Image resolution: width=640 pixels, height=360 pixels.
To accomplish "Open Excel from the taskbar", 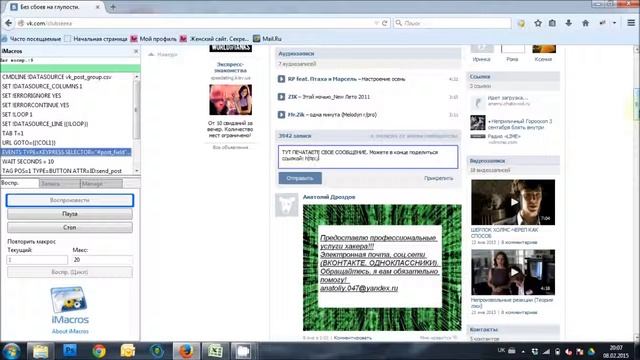I will [x=215, y=351].
